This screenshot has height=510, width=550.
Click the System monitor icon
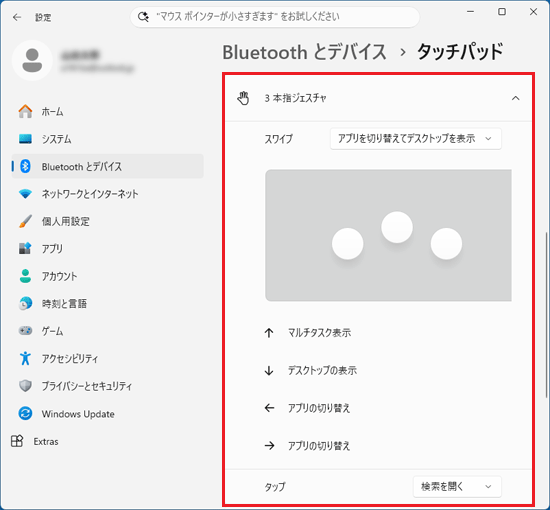pyautogui.click(x=25, y=139)
